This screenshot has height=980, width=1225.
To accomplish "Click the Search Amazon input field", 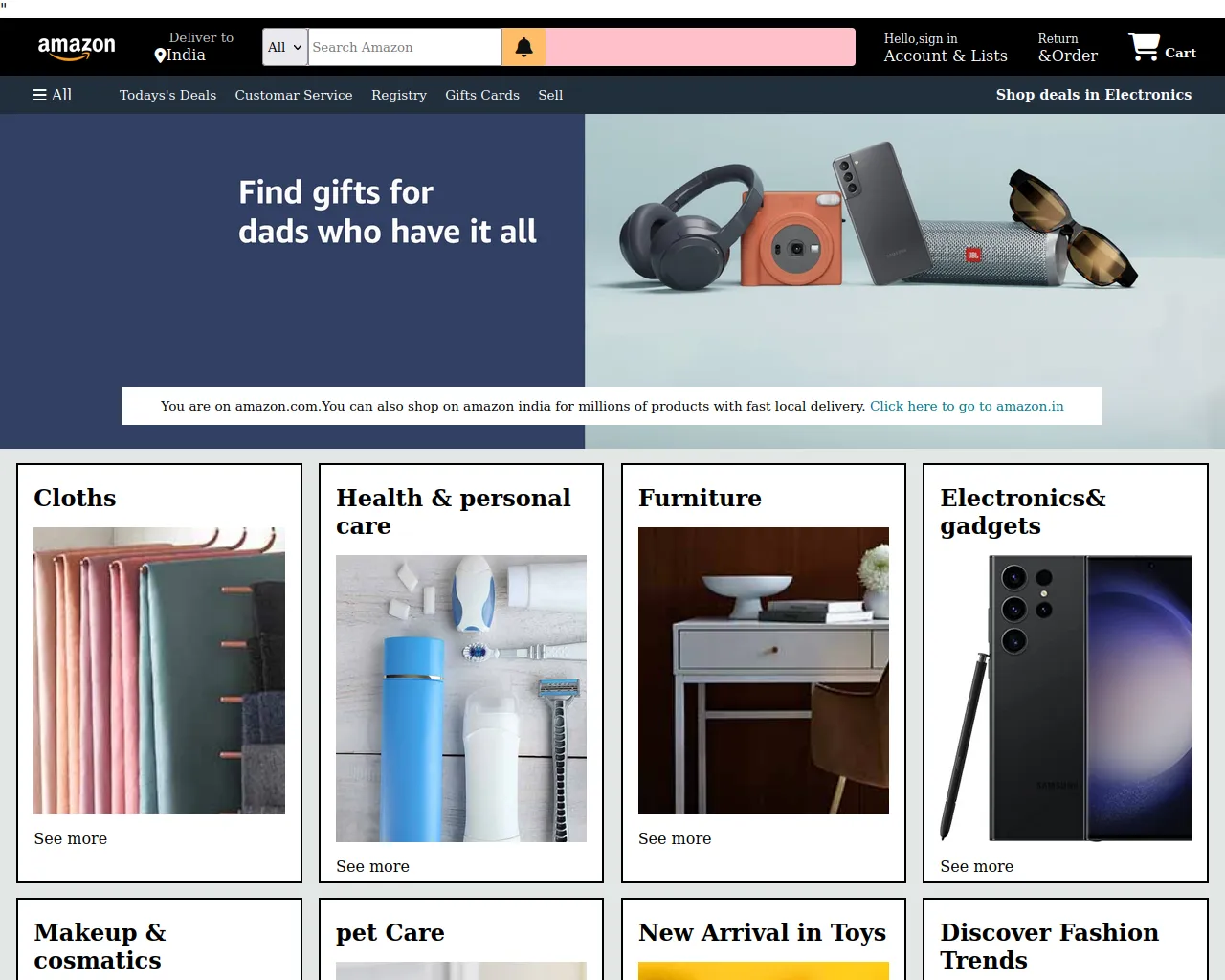I will tap(405, 47).
